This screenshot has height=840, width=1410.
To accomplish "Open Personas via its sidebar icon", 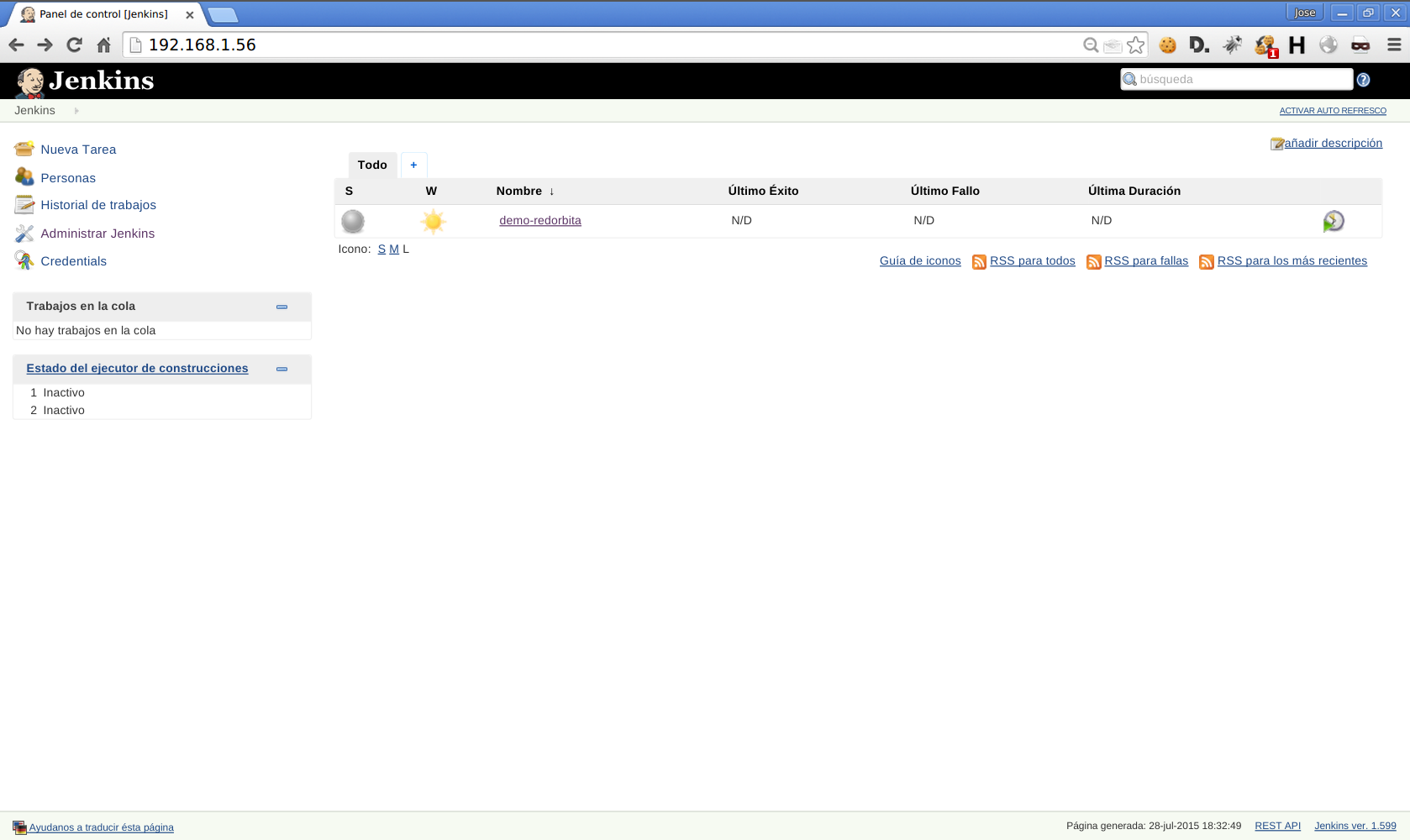I will pyautogui.click(x=24, y=177).
